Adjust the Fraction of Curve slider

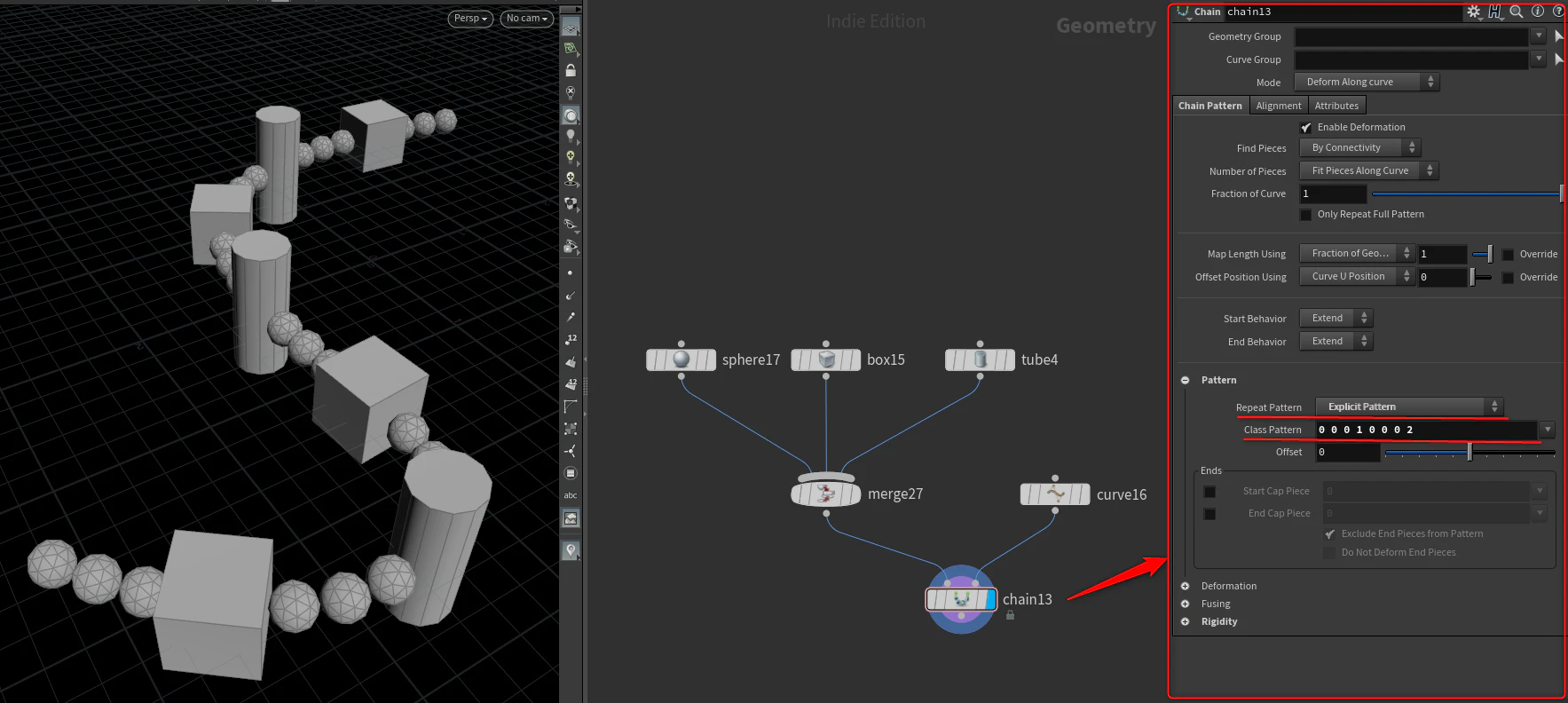pyautogui.click(x=1467, y=194)
